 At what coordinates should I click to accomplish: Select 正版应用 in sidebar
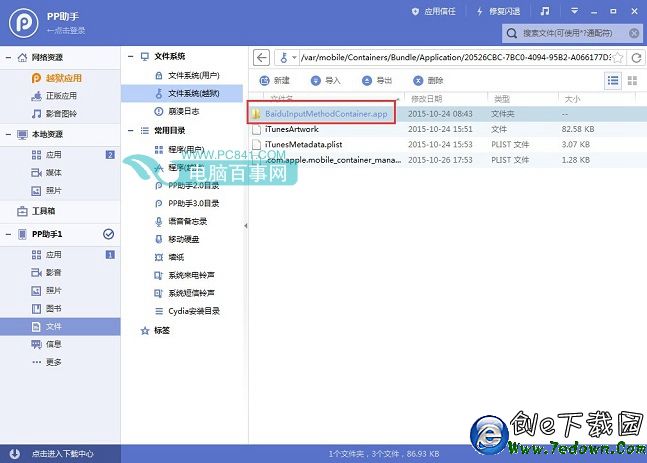[x=54, y=96]
